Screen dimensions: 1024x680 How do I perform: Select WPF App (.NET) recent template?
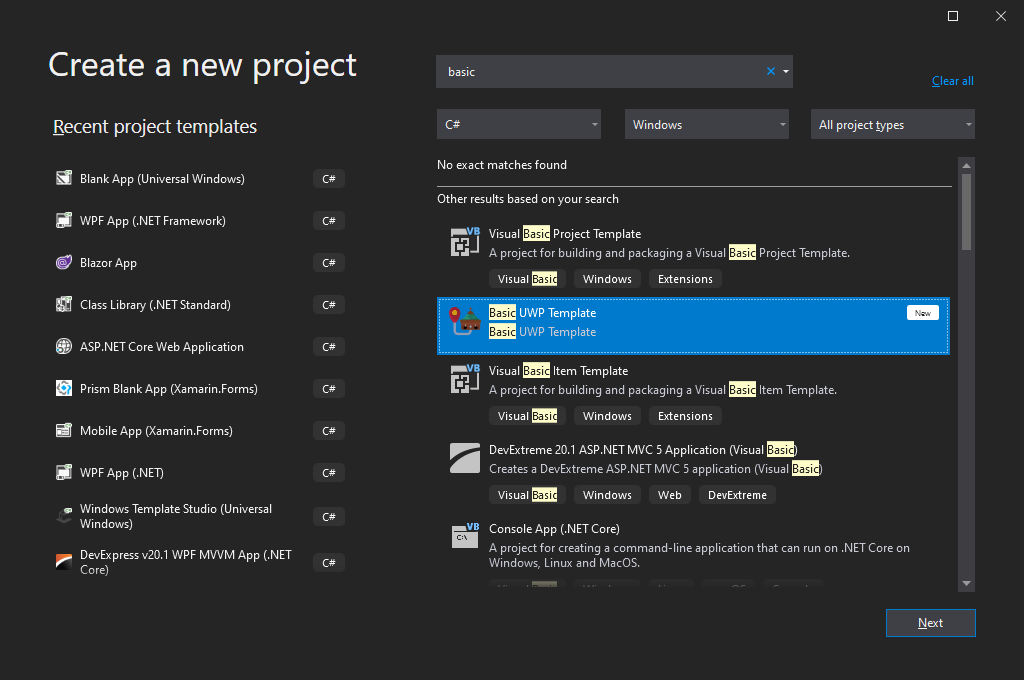coord(199,472)
